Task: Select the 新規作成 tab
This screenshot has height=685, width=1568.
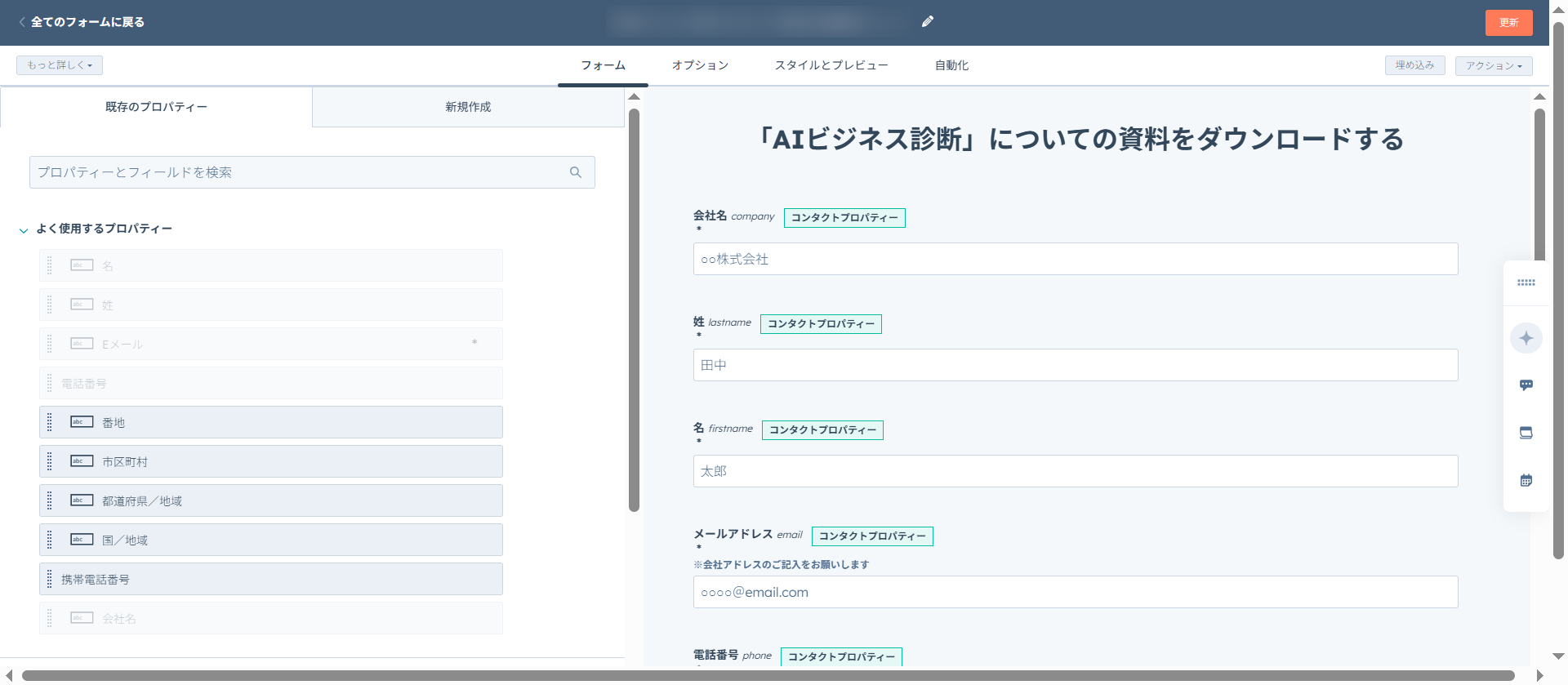Action: tap(468, 107)
